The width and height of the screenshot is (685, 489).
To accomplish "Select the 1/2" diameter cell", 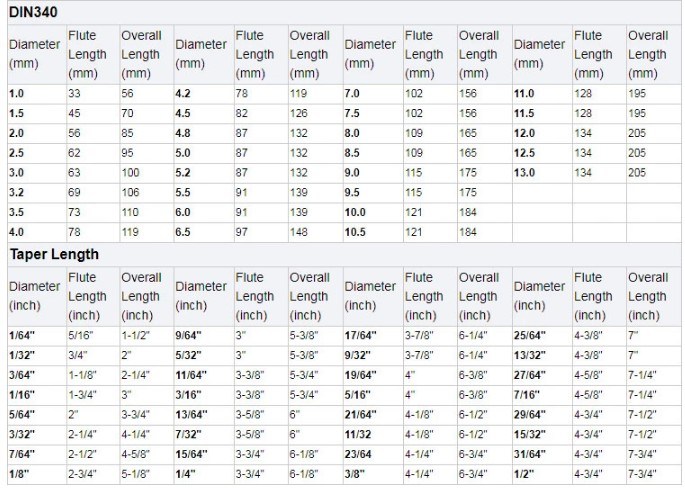I will [522, 473].
